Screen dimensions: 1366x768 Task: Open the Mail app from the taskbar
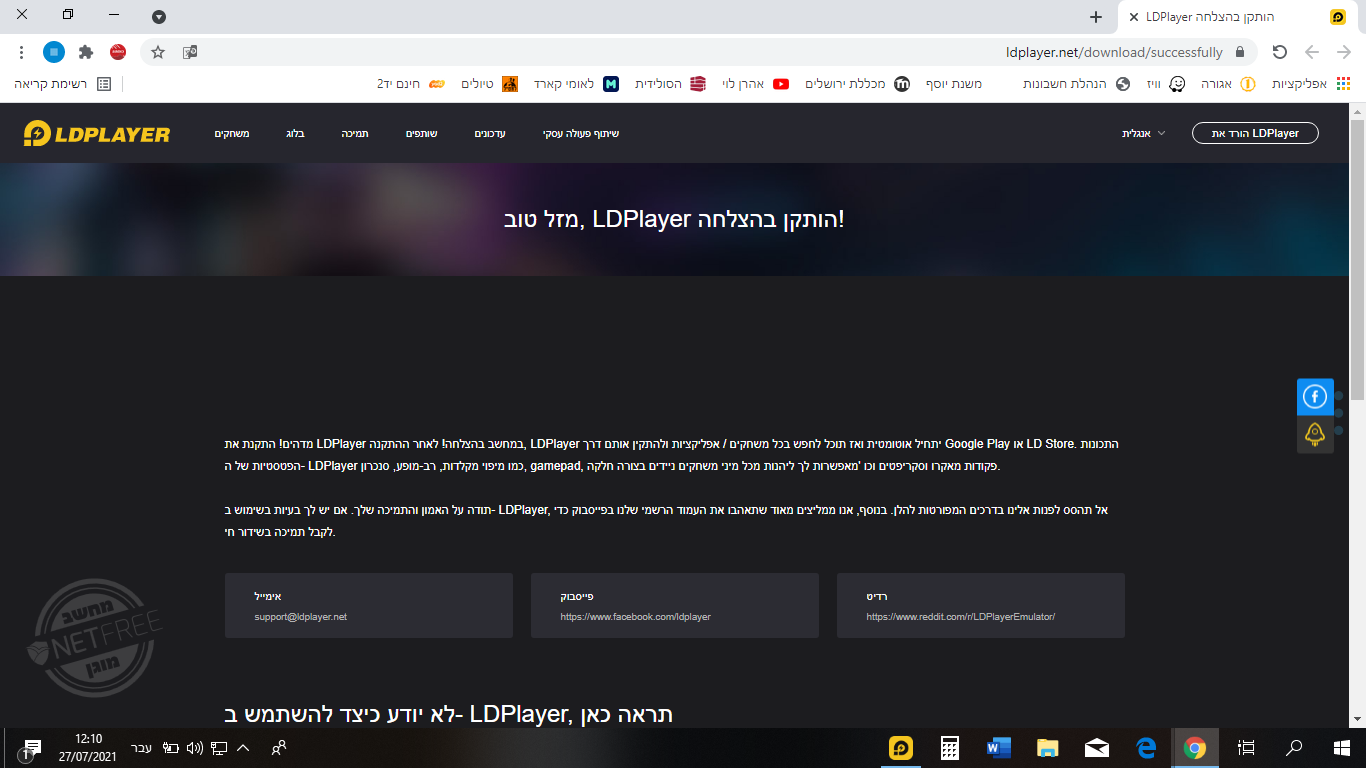point(1096,748)
